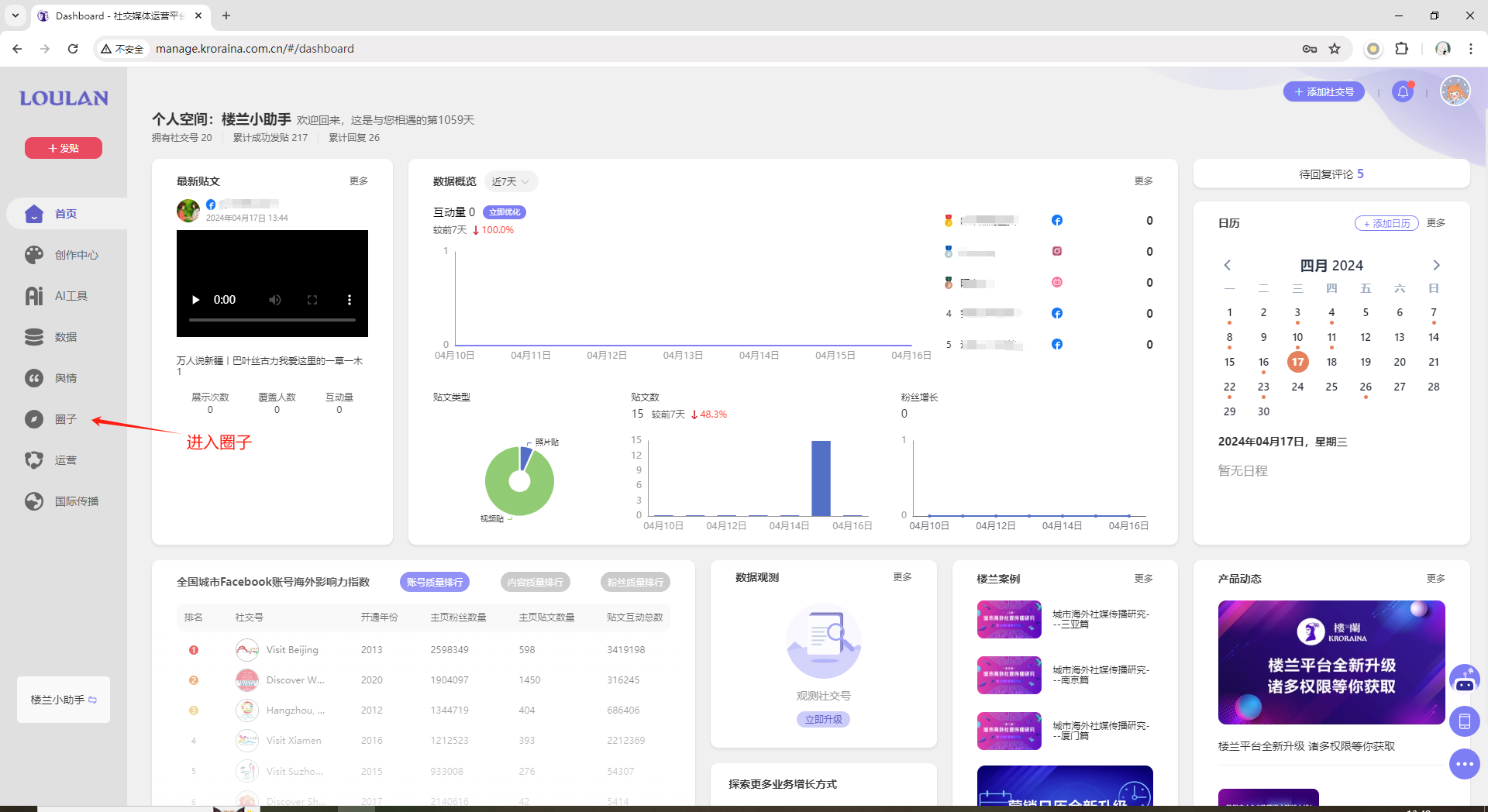
Task: Click the Visit Xiamen ranking row
Action: 423,741
